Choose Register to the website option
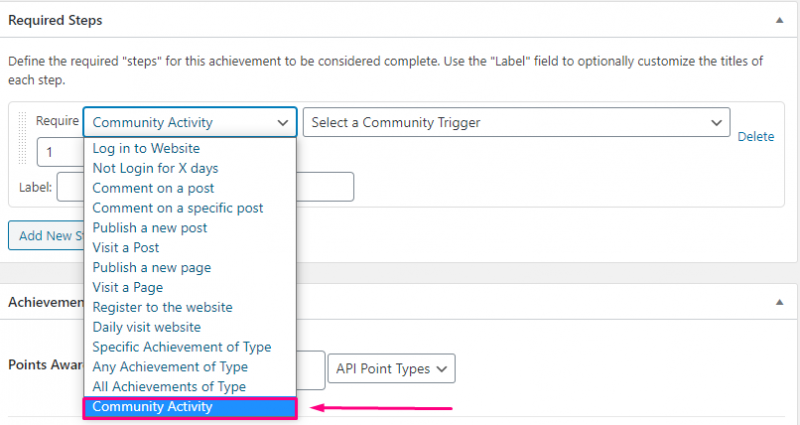The width and height of the screenshot is (800, 425). (x=162, y=307)
